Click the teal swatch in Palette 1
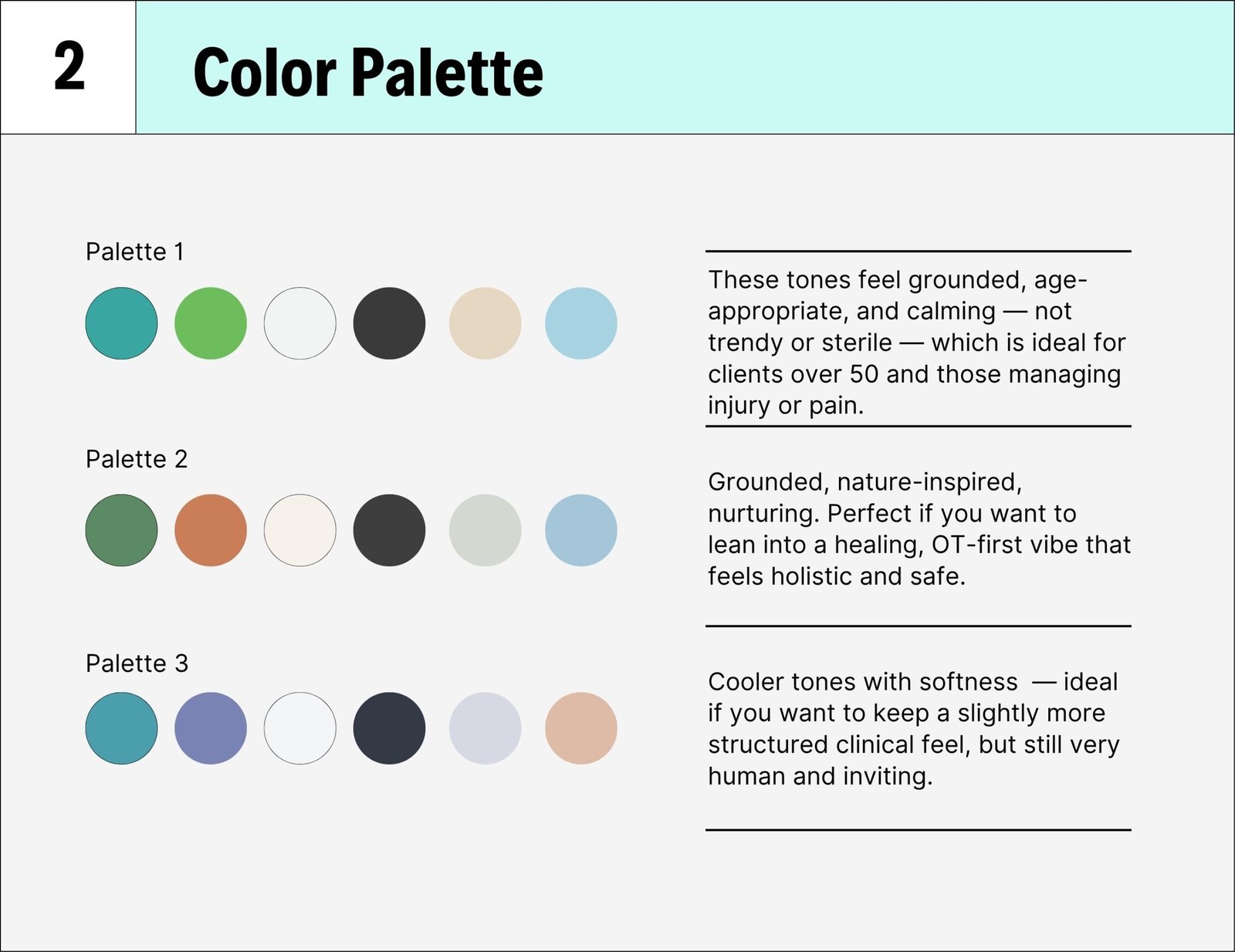Image resolution: width=1235 pixels, height=952 pixels. [121, 323]
